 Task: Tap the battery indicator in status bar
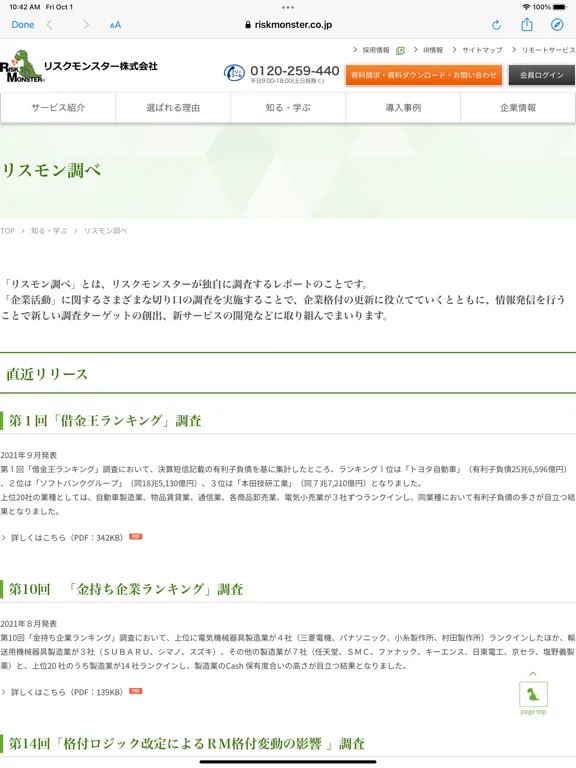(x=559, y=7)
